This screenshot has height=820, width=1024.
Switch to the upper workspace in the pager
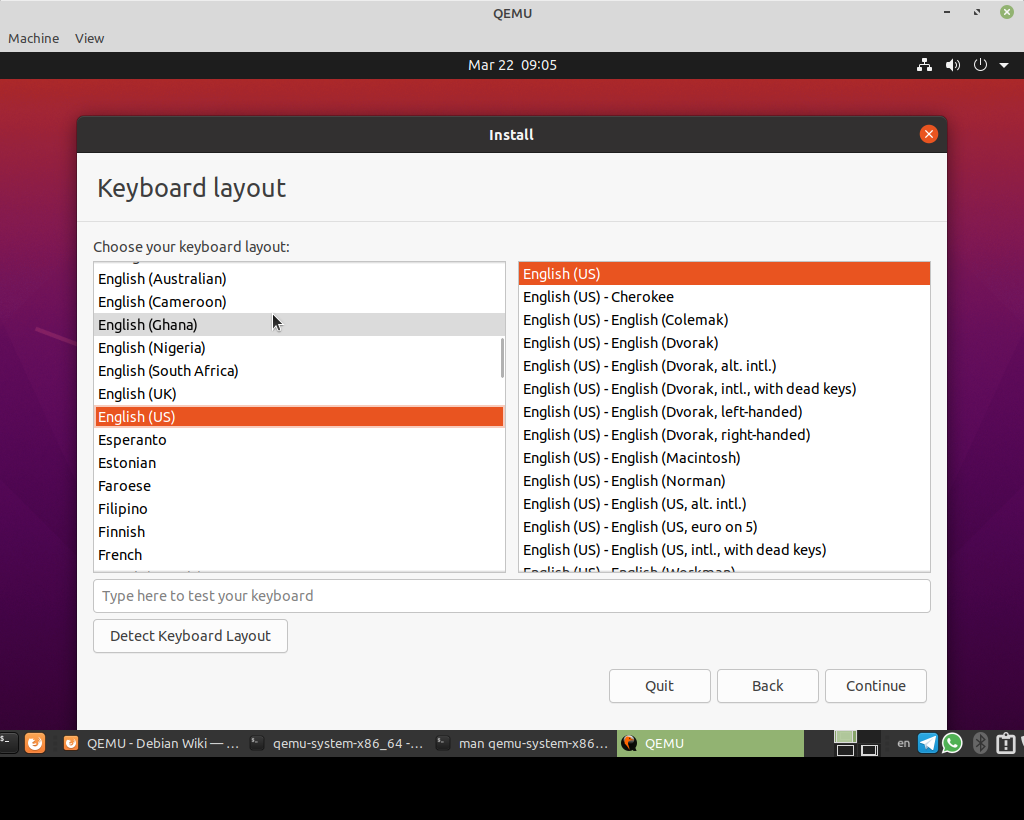(845, 736)
